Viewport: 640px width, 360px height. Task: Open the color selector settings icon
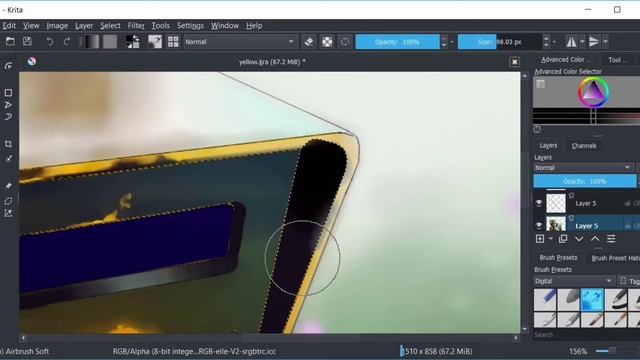(x=540, y=84)
